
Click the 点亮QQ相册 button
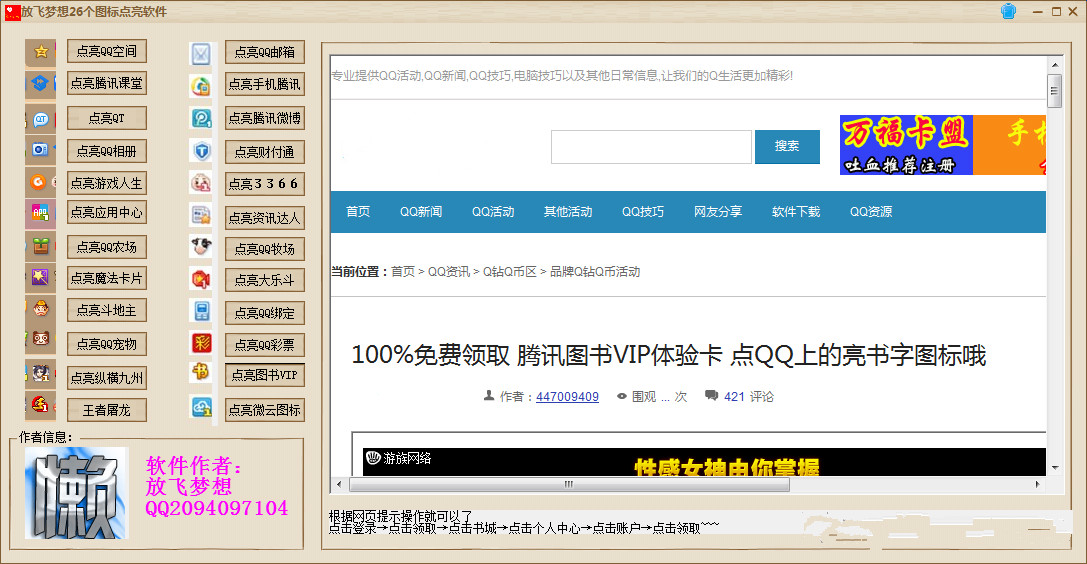(107, 150)
